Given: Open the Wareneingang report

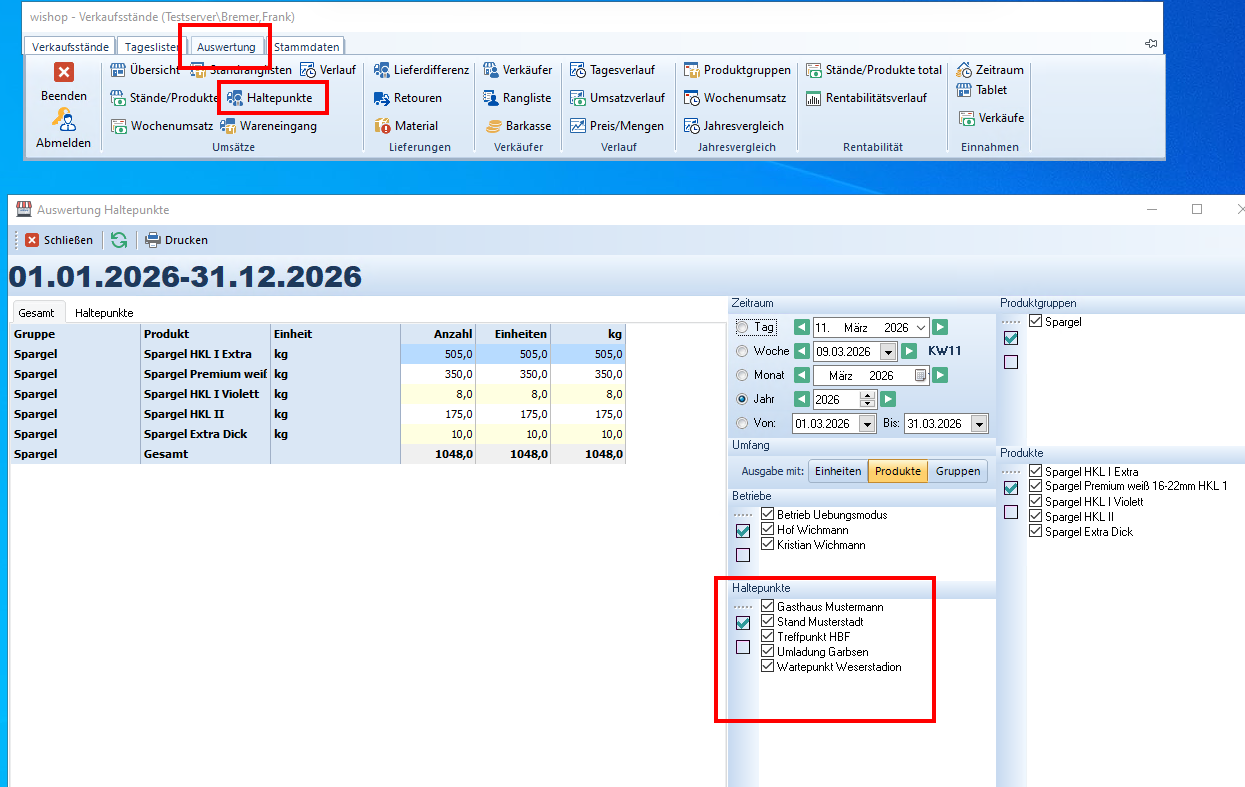Looking at the screenshot, I should coord(268,126).
